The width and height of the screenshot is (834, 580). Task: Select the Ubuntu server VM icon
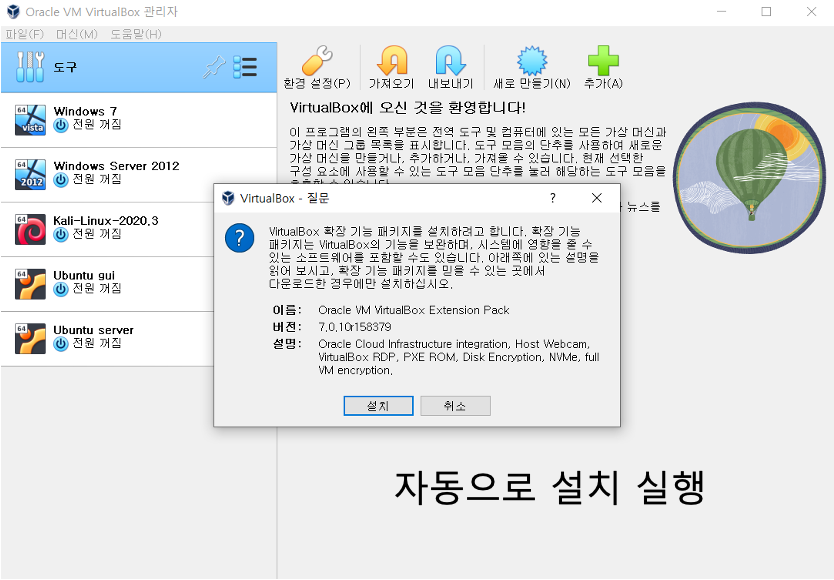pos(30,338)
